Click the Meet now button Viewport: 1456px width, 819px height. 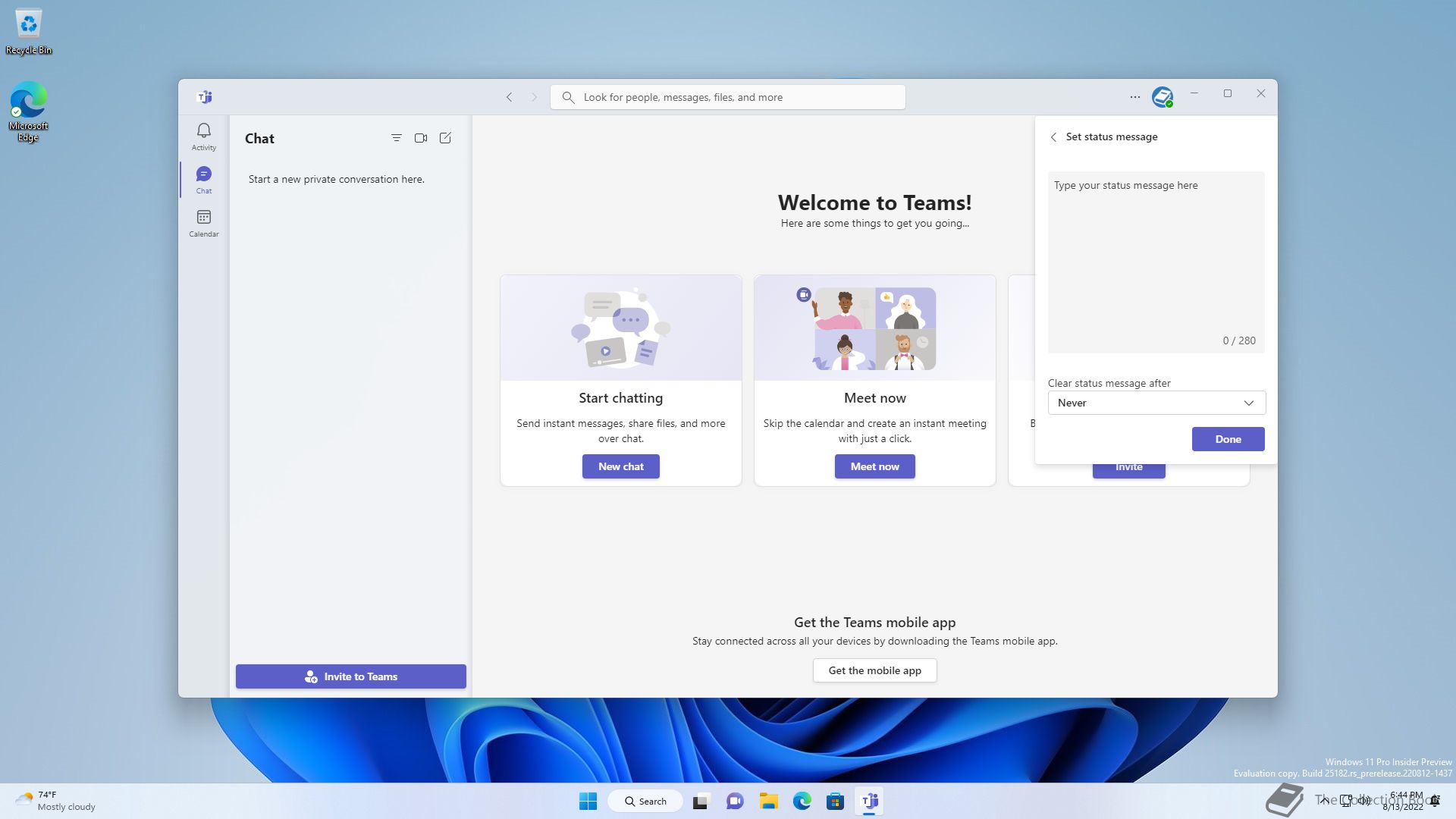pyautogui.click(x=875, y=466)
